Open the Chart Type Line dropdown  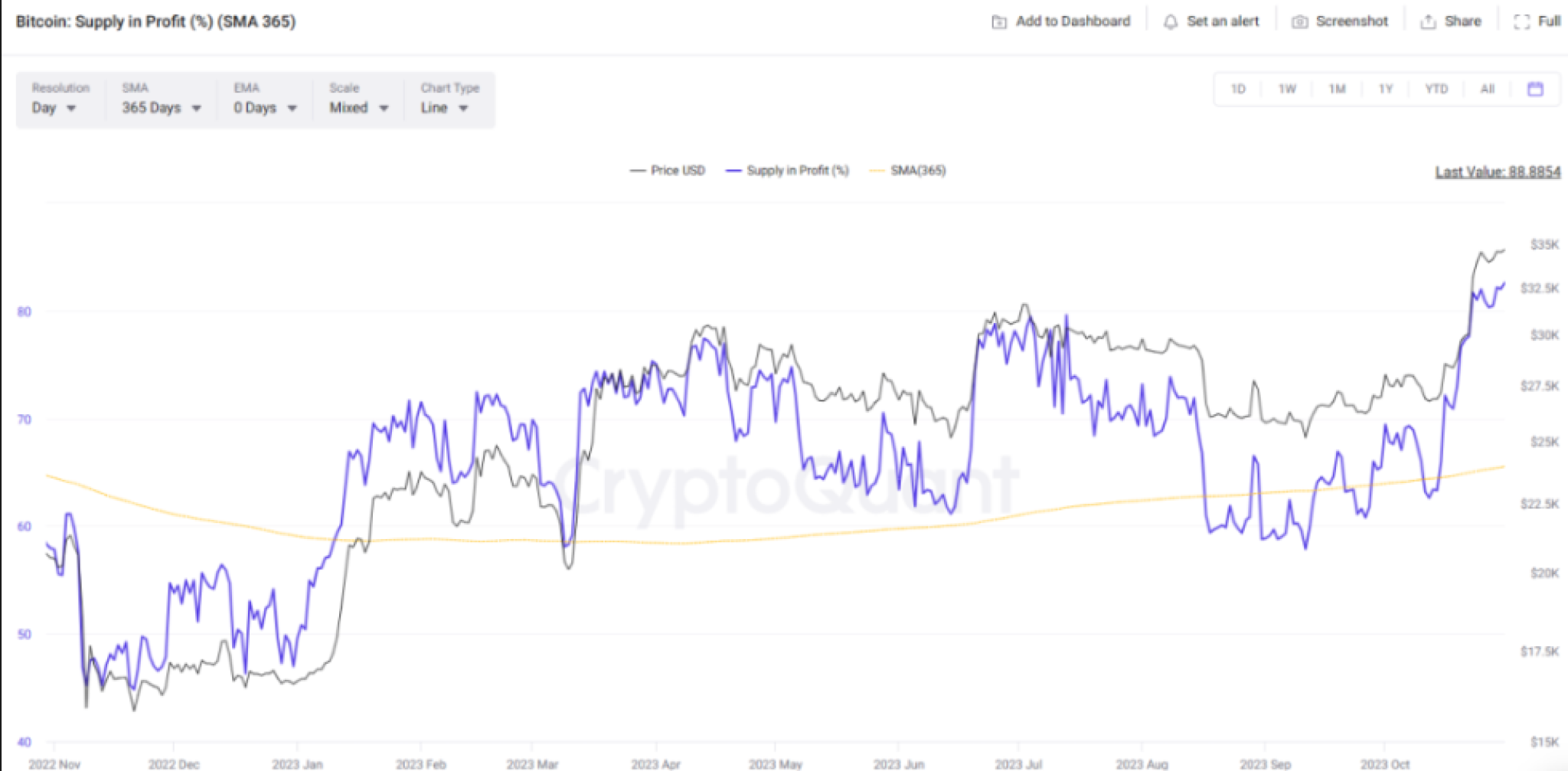pyautogui.click(x=444, y=108)
